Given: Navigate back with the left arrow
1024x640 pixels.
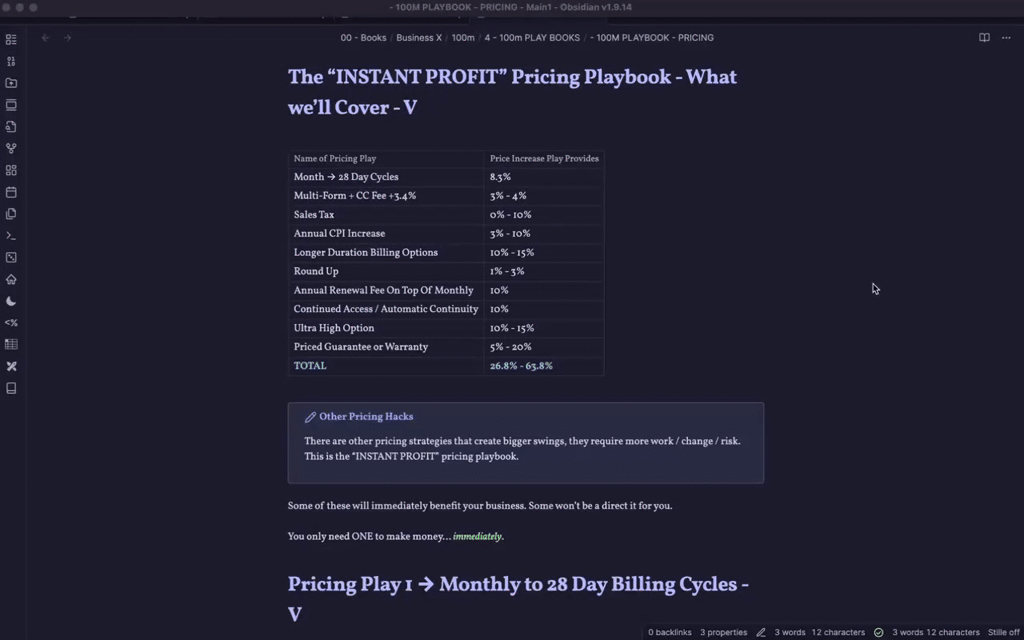Looking at the screenshot, I should 45,37.
